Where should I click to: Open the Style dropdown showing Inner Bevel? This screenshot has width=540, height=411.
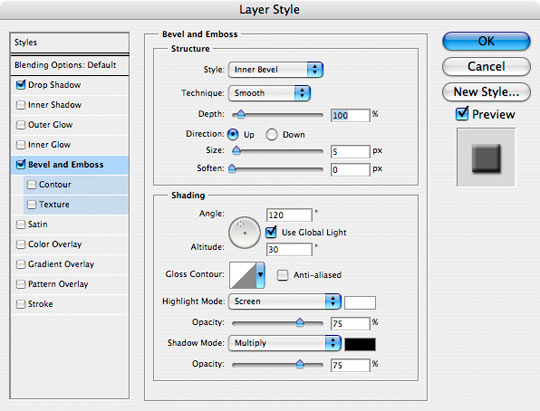(x=276, y=70)
